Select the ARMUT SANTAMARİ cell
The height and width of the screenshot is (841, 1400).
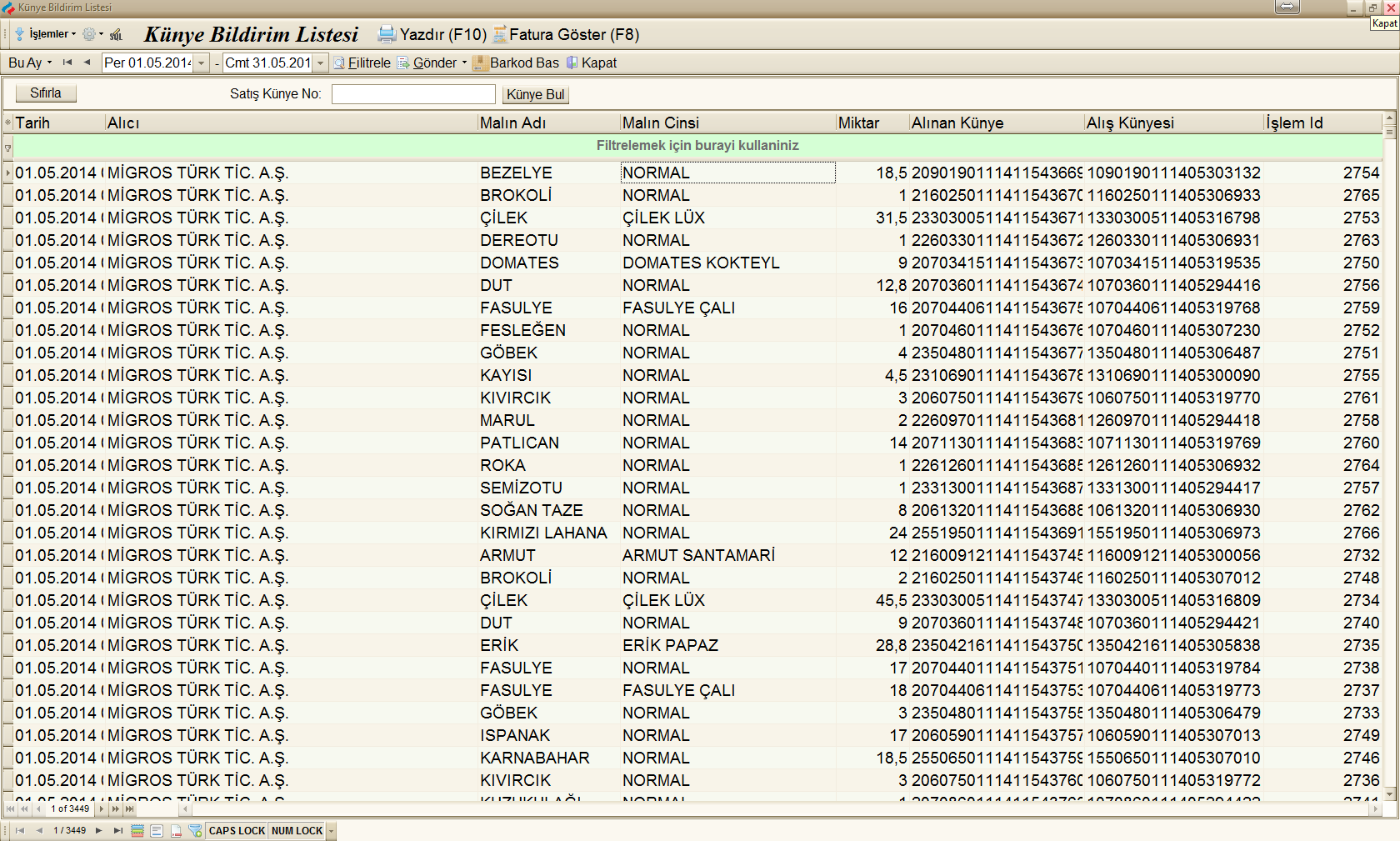(728, 555)
